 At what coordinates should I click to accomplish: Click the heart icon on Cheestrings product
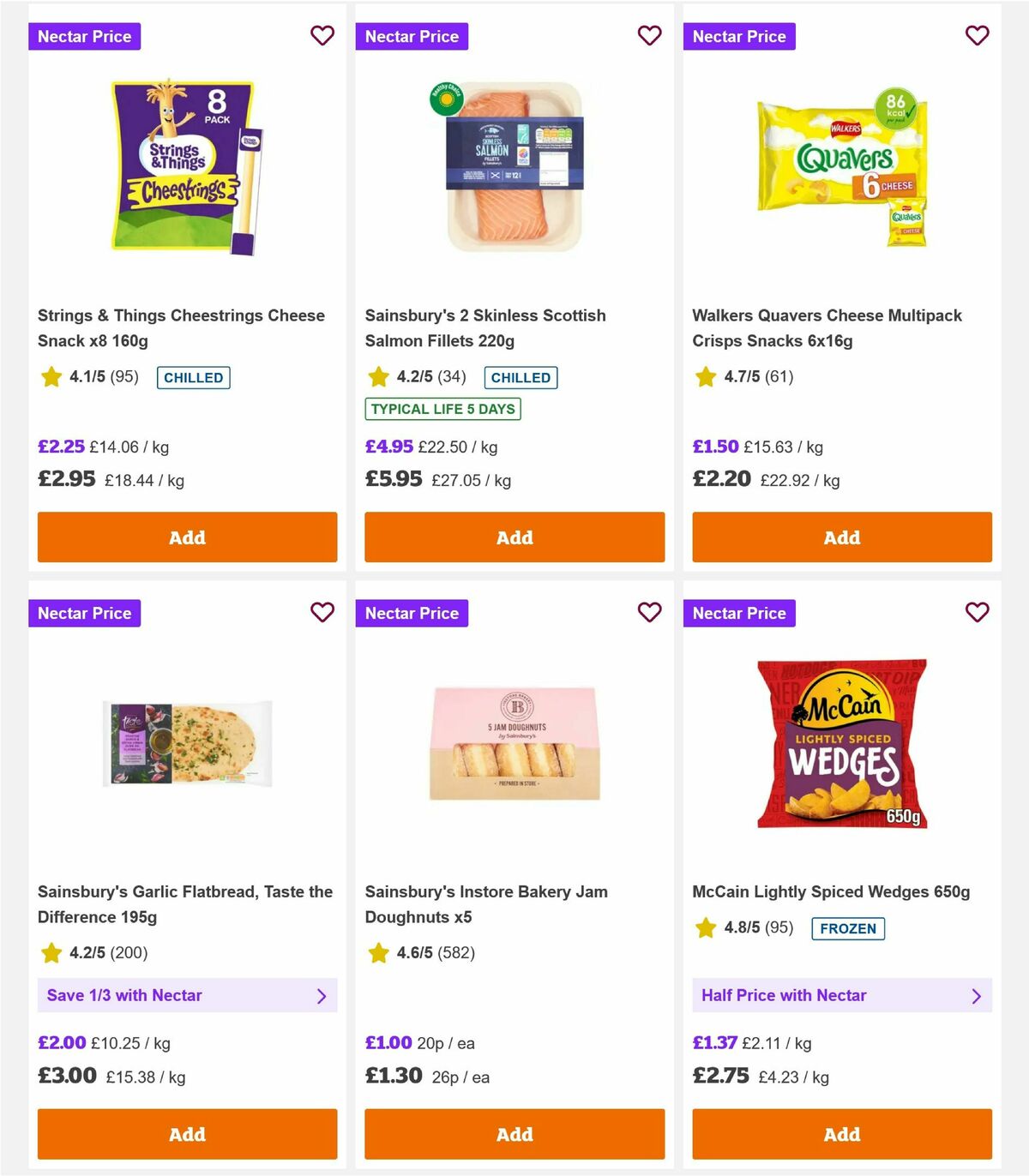(x=322, y=36)
